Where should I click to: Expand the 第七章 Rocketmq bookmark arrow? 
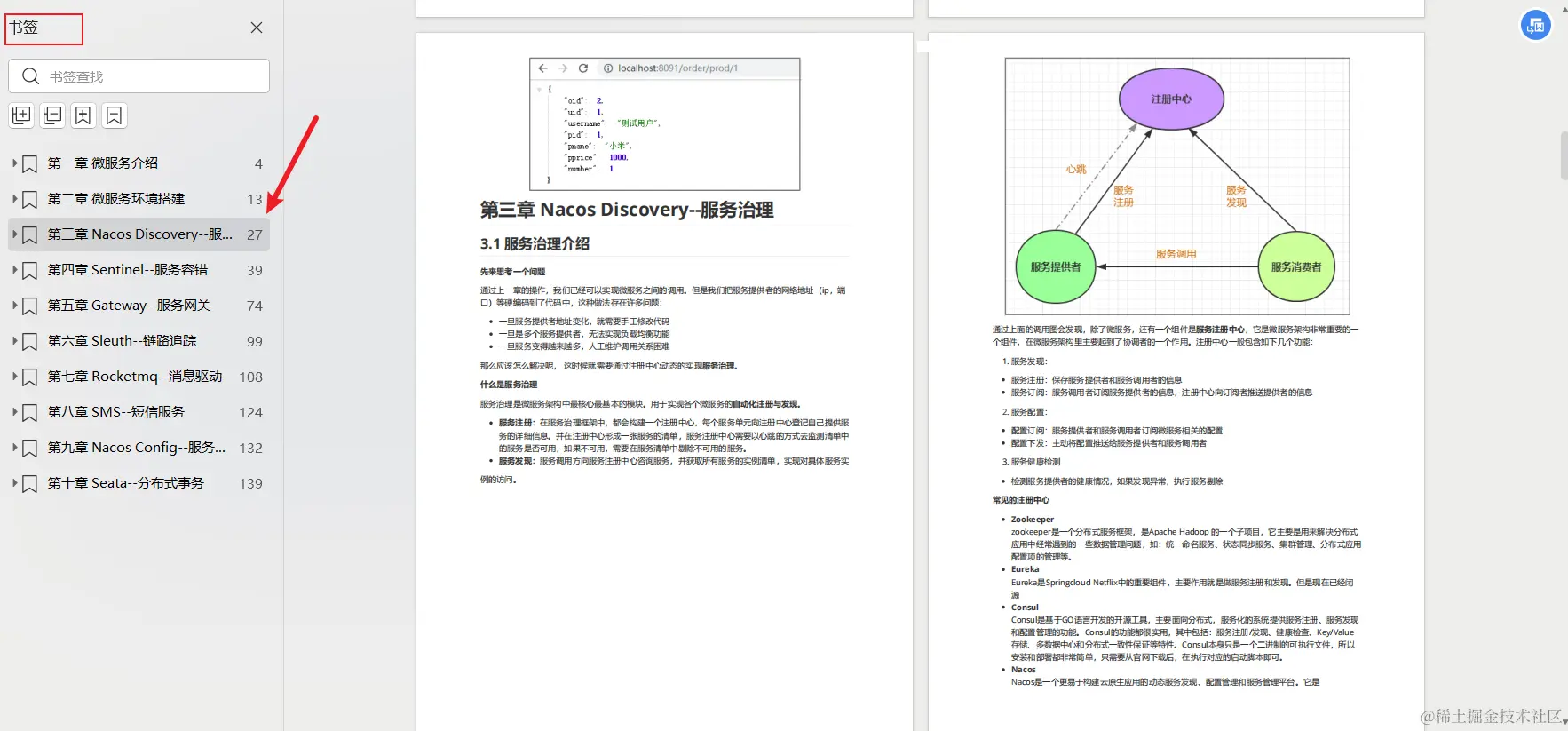point(15,376)
